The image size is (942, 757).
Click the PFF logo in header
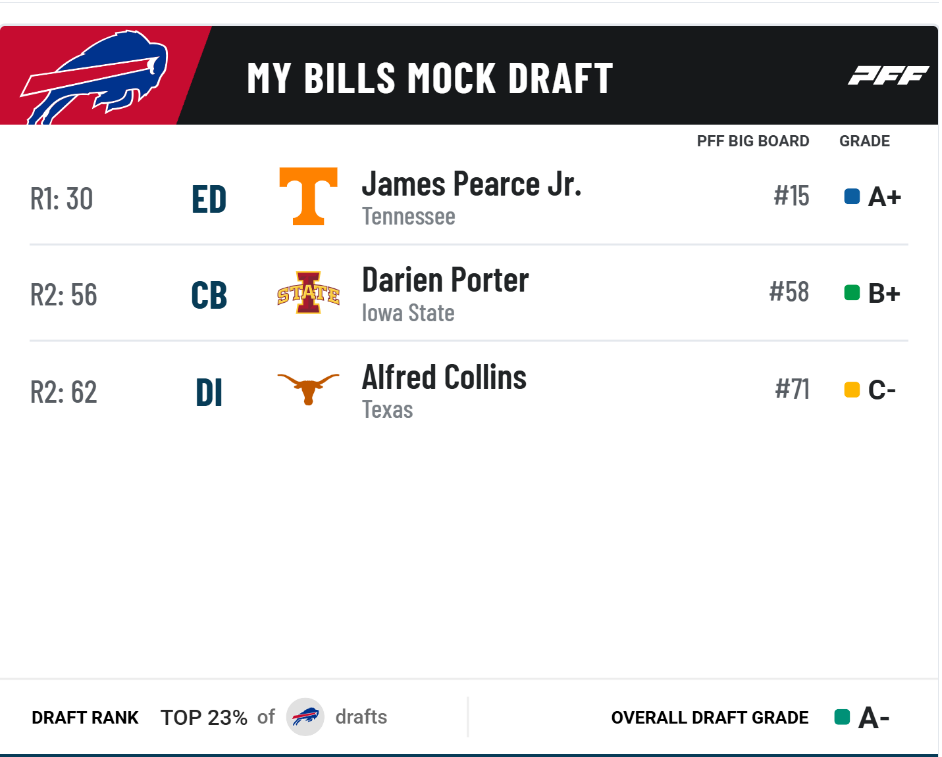tap(889, 76)
